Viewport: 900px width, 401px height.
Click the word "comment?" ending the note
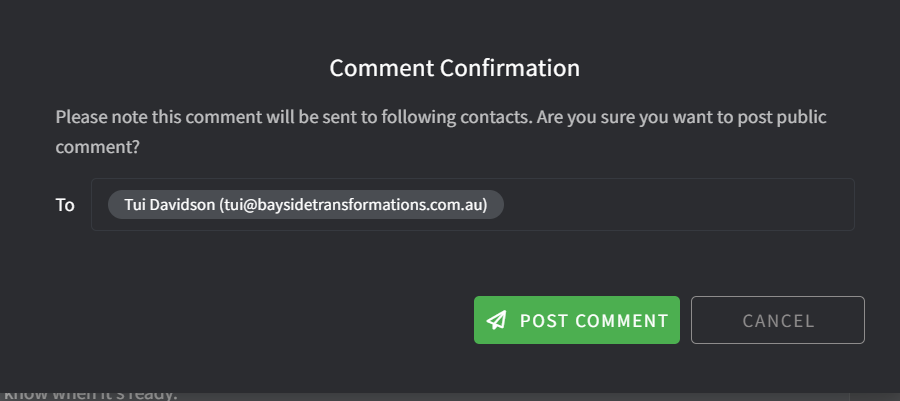click(97, 146)
